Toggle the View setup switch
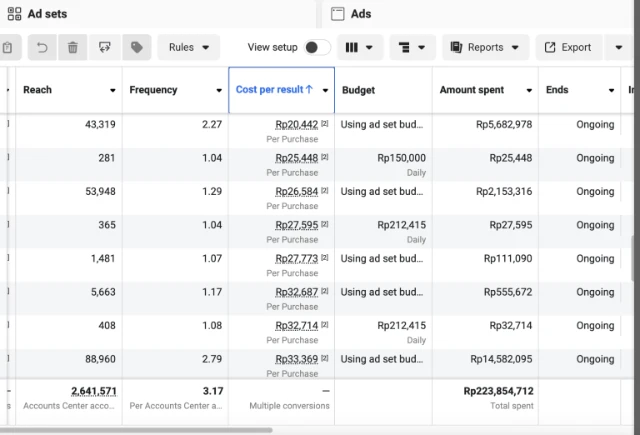Screen dimensions: 640x435 point(316,47)
